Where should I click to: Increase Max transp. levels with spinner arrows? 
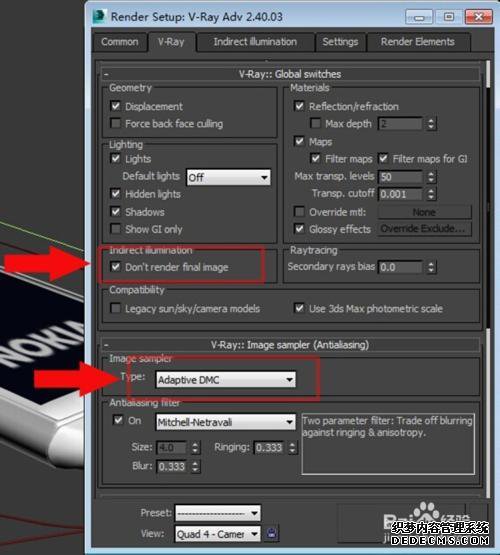pos(431,174)
